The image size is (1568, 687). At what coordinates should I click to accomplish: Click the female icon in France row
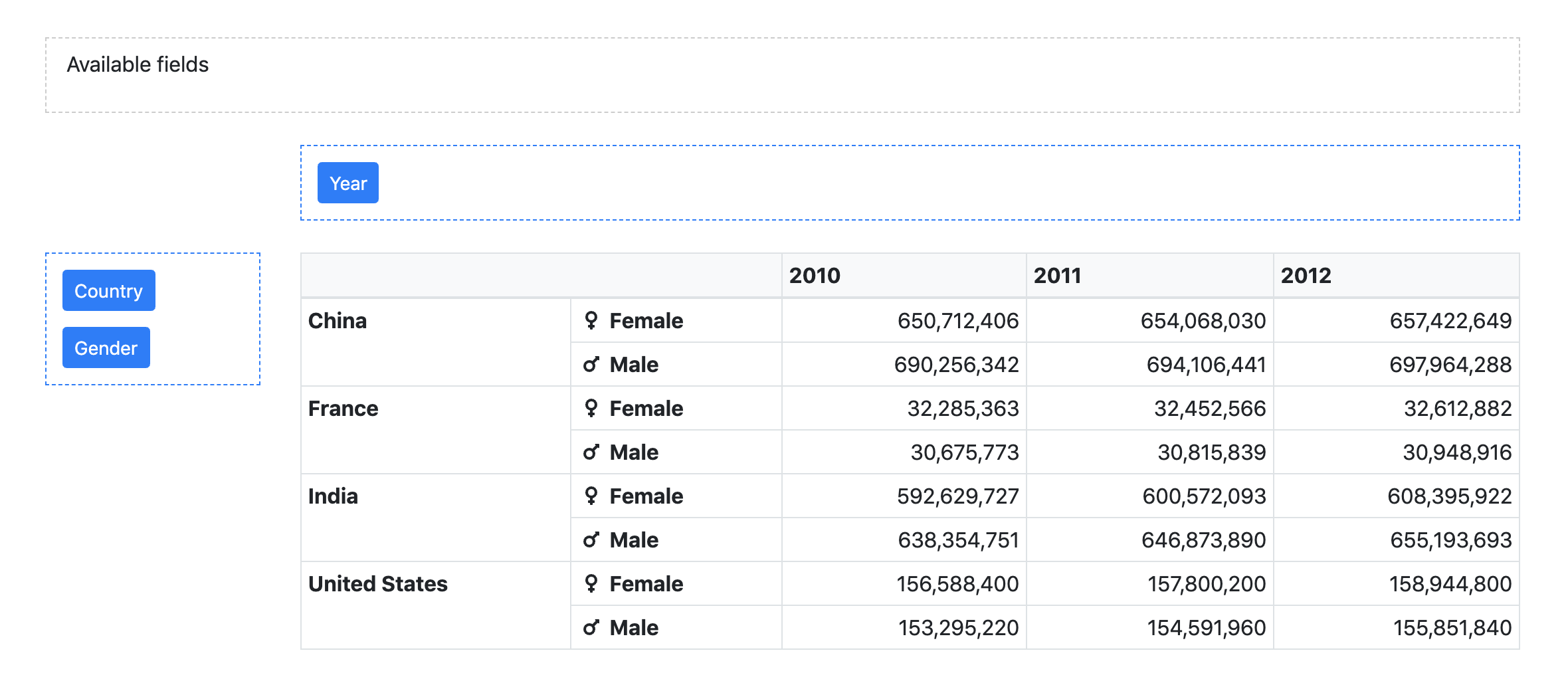tap(591, 409)
